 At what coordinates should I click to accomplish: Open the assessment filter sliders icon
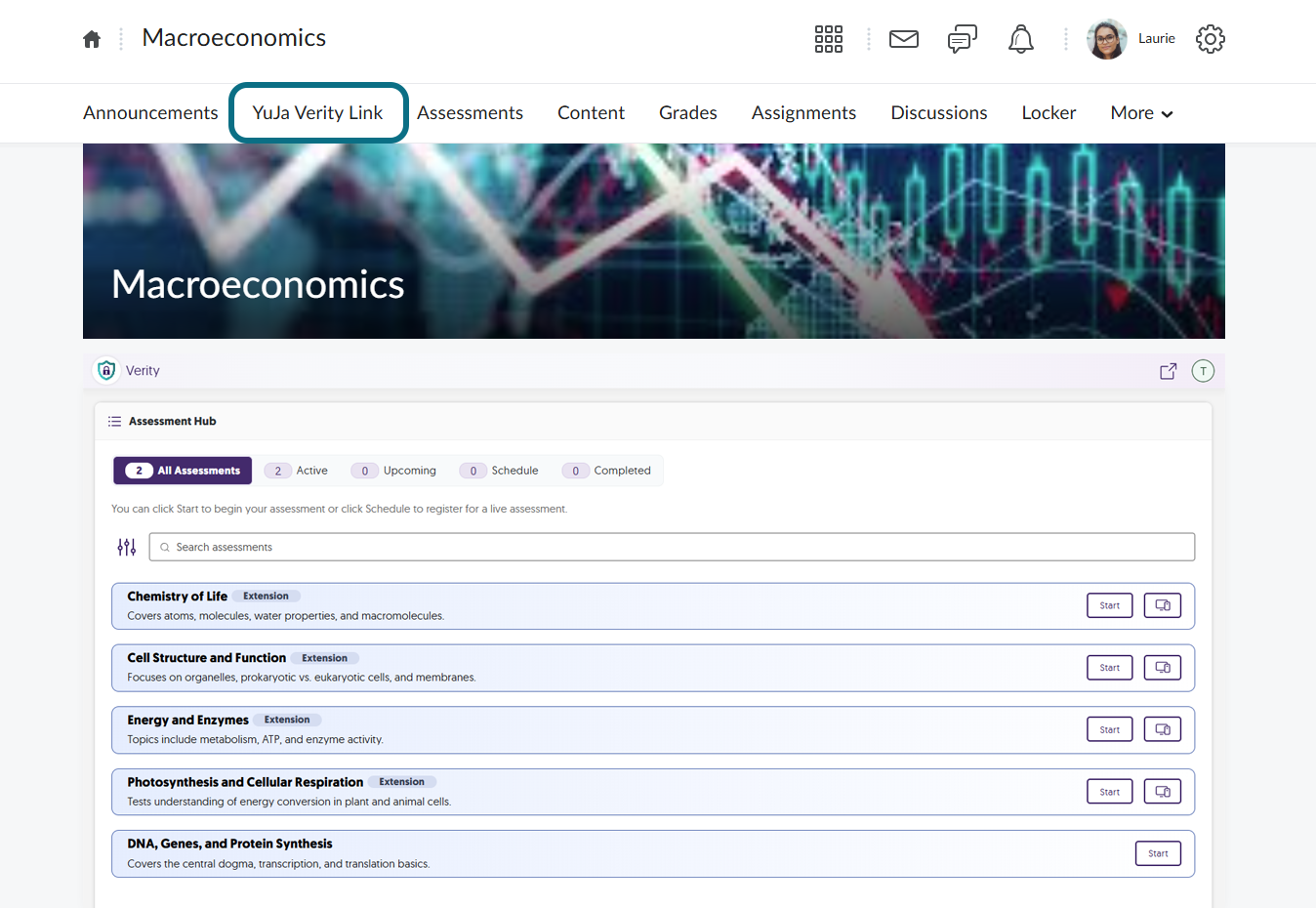click(127, 547)
